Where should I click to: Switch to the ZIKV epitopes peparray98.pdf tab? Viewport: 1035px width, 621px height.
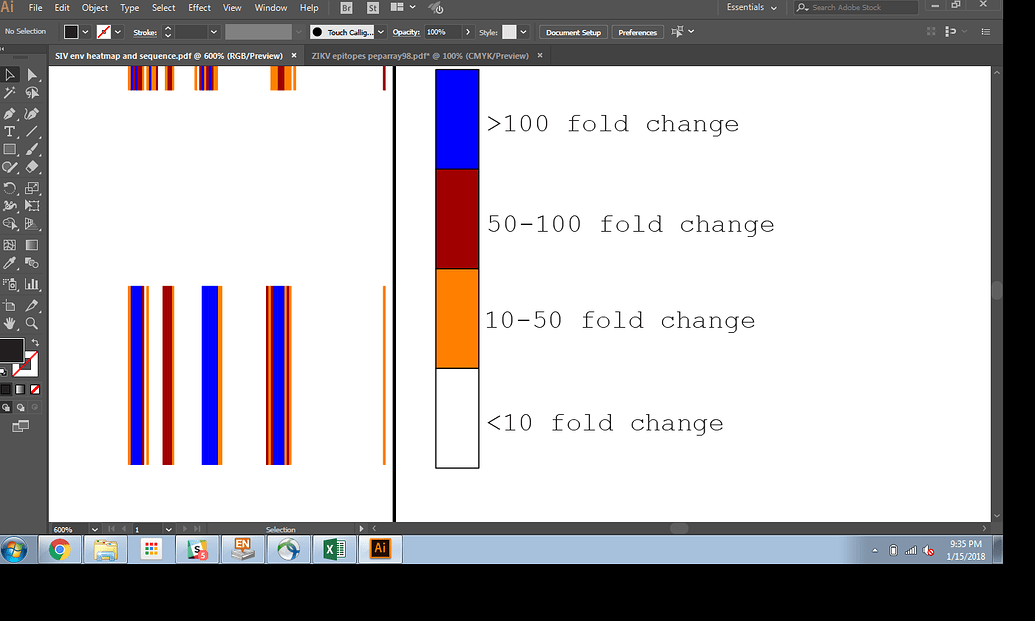click(420, 56)
